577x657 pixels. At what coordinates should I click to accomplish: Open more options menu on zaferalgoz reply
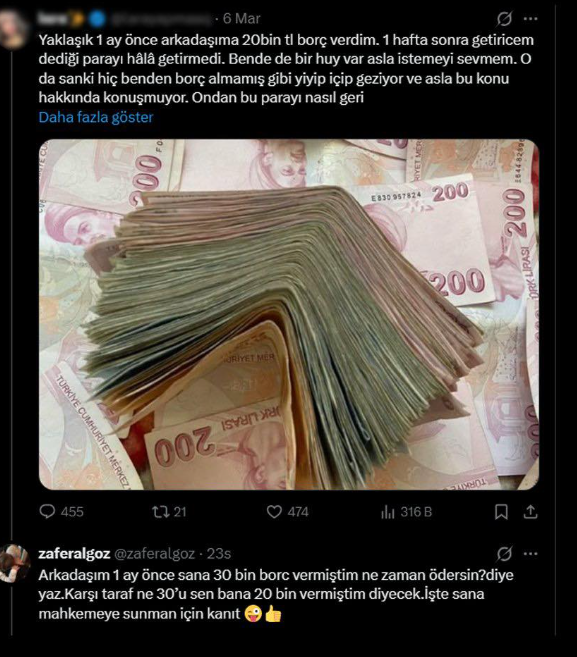pos(530,554)
